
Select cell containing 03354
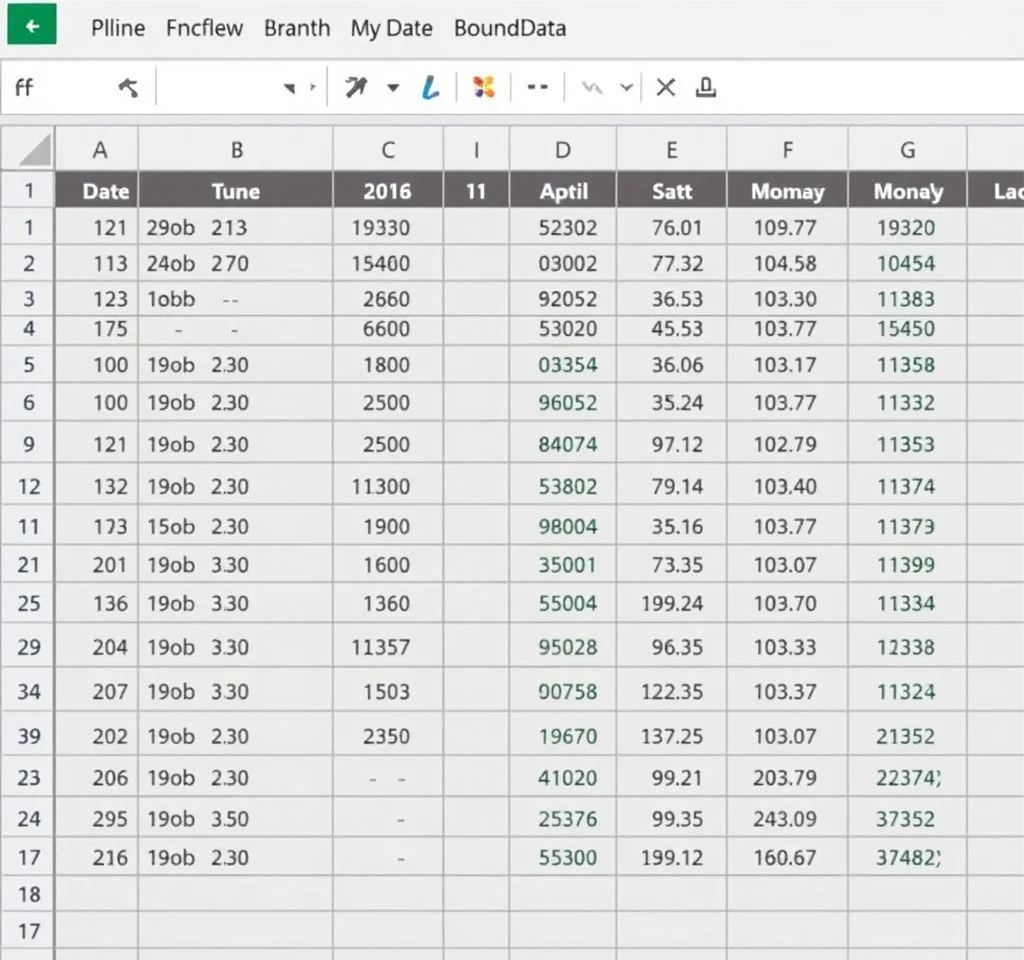pos(563,364)
